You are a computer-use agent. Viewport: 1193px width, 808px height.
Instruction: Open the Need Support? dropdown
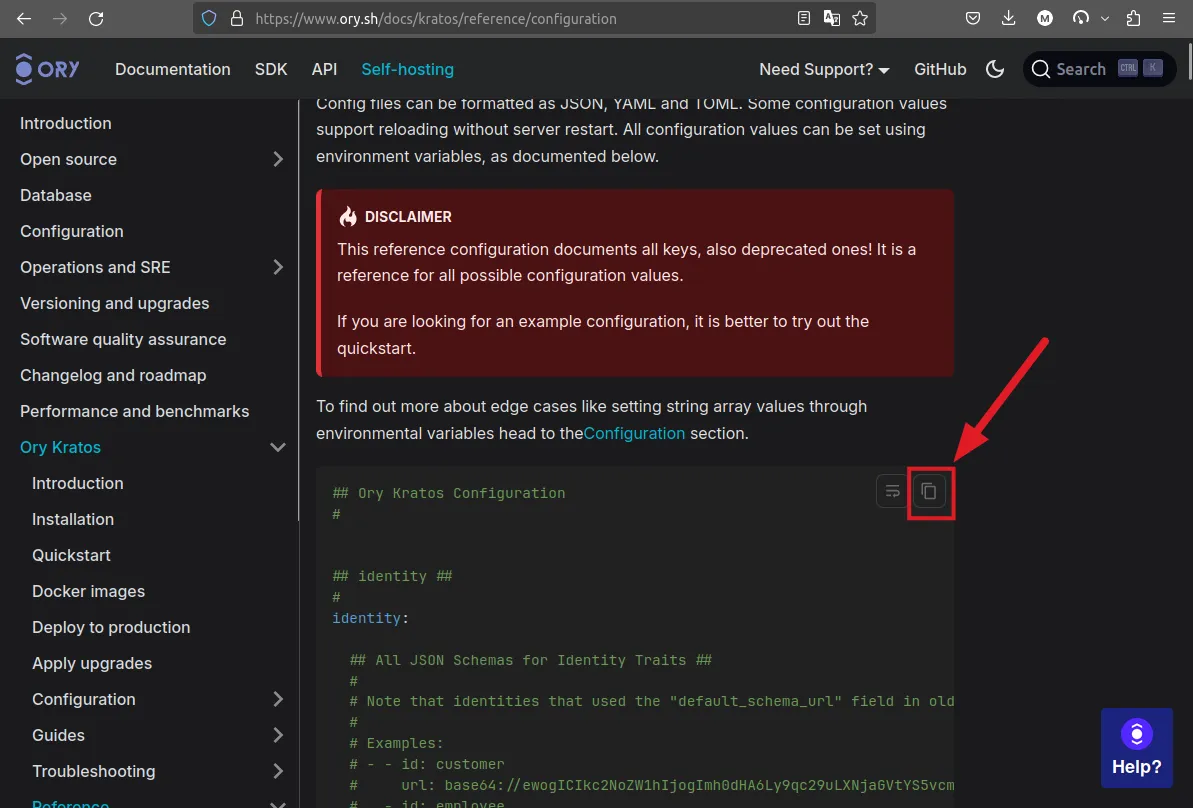[824, 69]
